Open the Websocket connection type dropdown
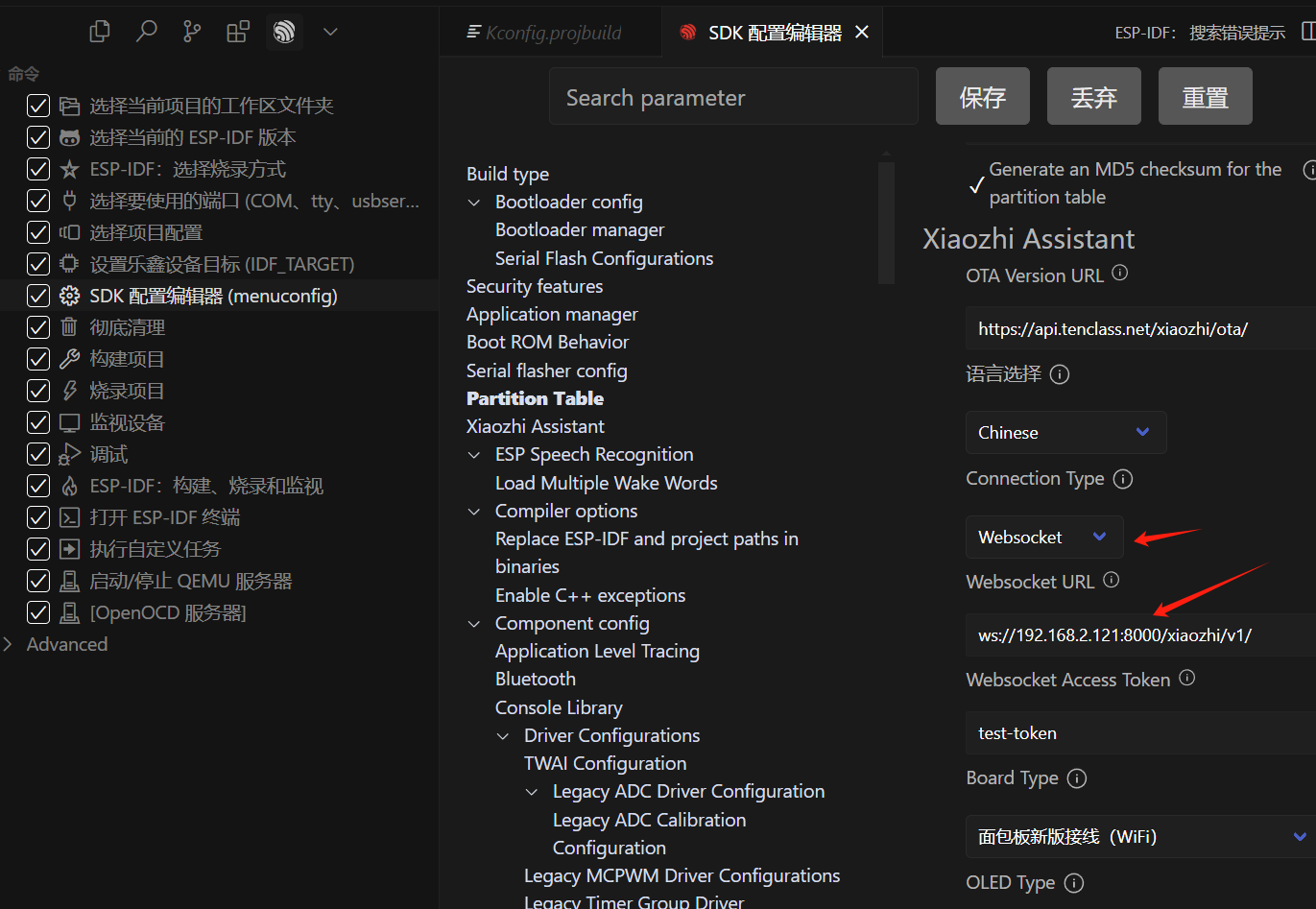The width and height of the screenshot is (1316, 909). (x=1043, y=538)
